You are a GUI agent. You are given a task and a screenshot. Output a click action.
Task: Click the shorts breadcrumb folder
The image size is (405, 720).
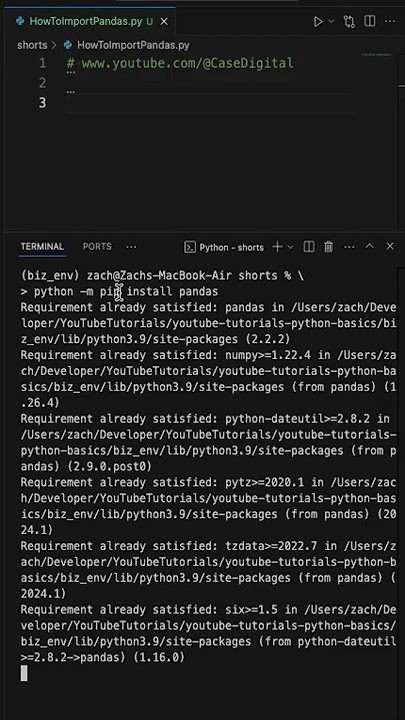coord(32,45)
